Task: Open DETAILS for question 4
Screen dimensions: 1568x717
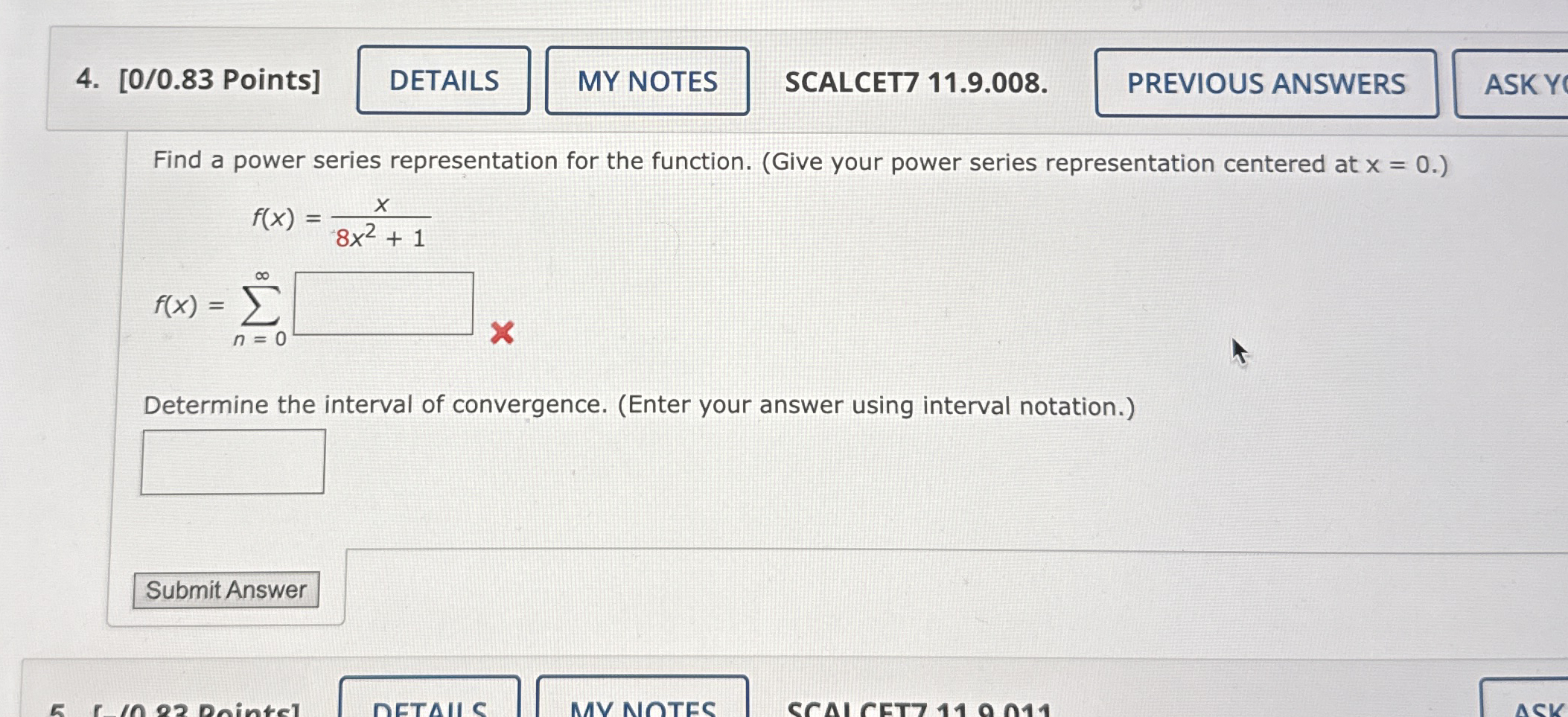Action: [x=444, y=80]
